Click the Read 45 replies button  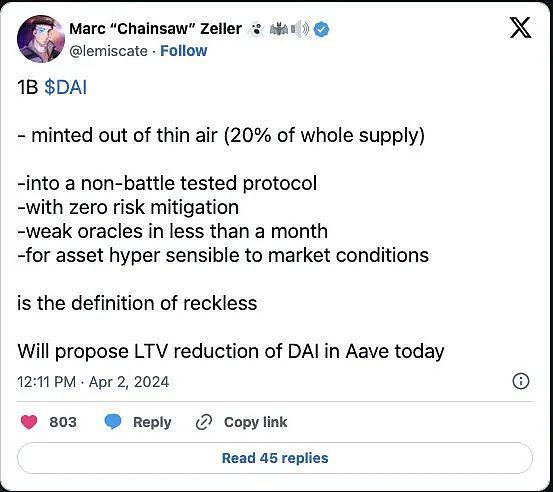[275, 458]
